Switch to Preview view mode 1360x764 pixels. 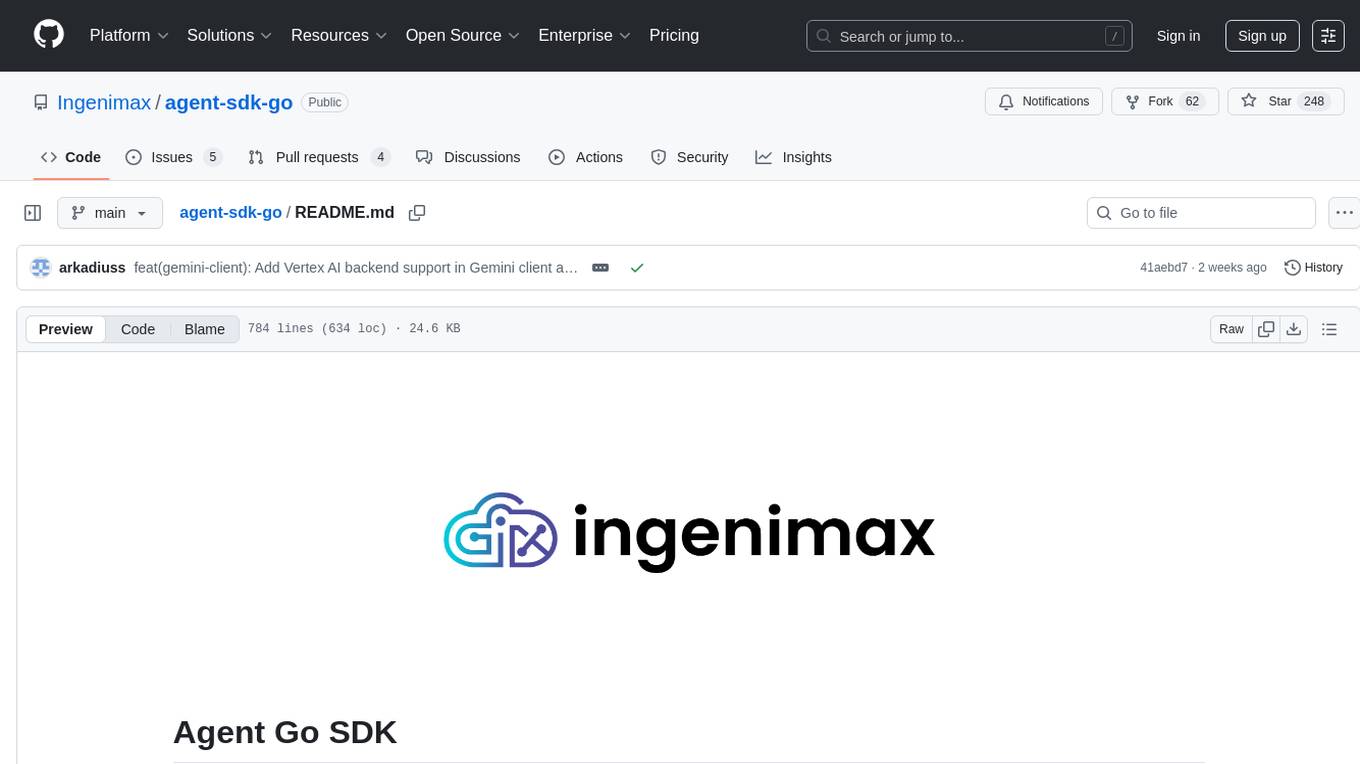[x=66, y=329]
